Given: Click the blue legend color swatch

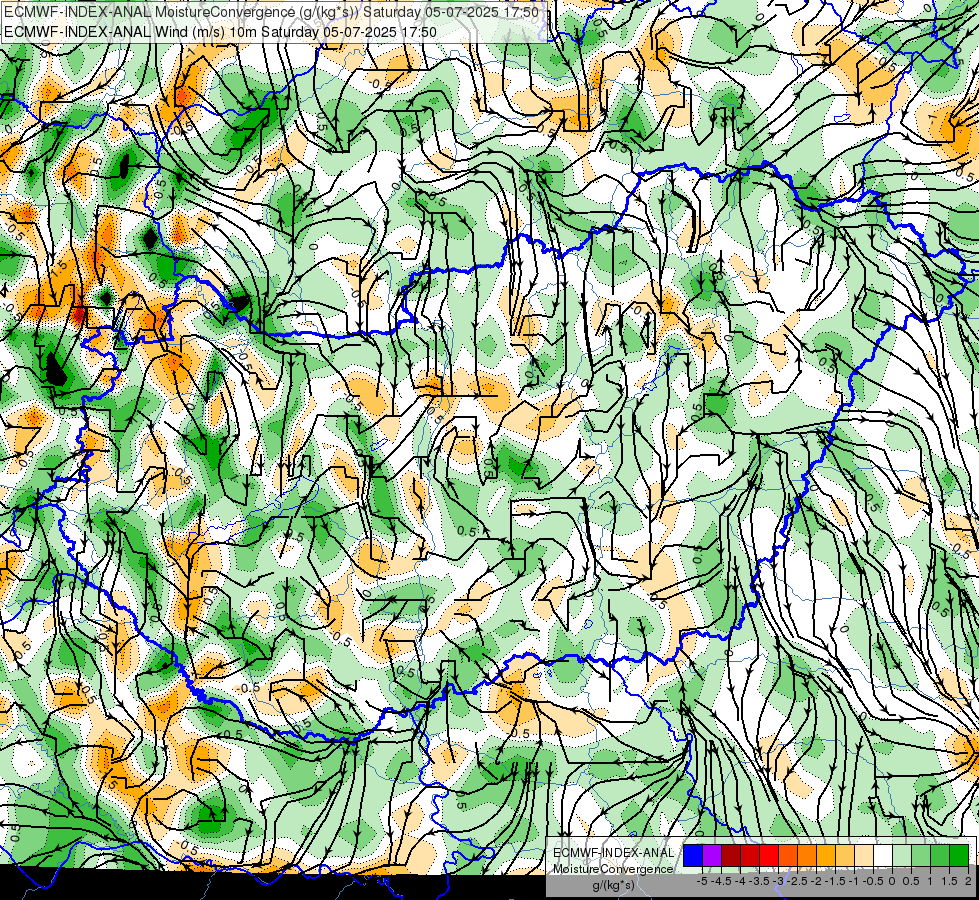Looking at the screenshot, I should tap(692, 856).
